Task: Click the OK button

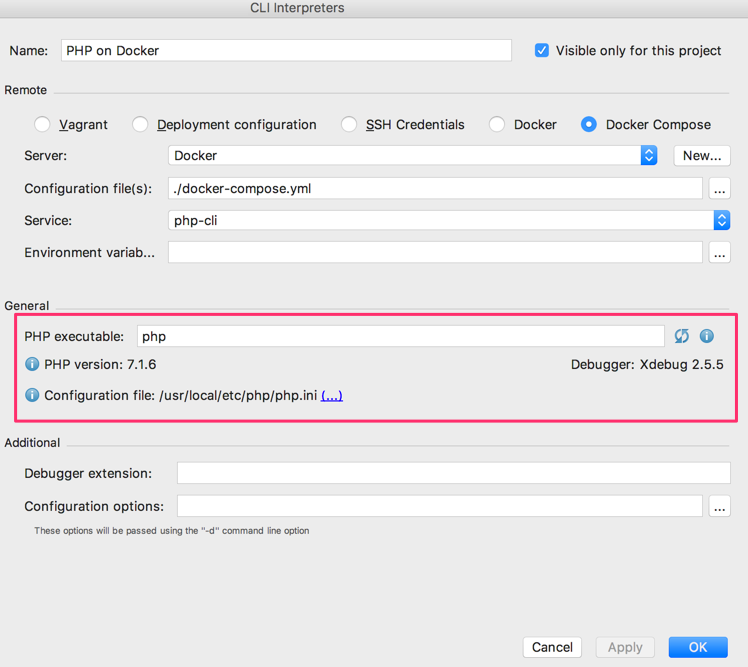Action: pyautogui.click(x=698, y=647)
